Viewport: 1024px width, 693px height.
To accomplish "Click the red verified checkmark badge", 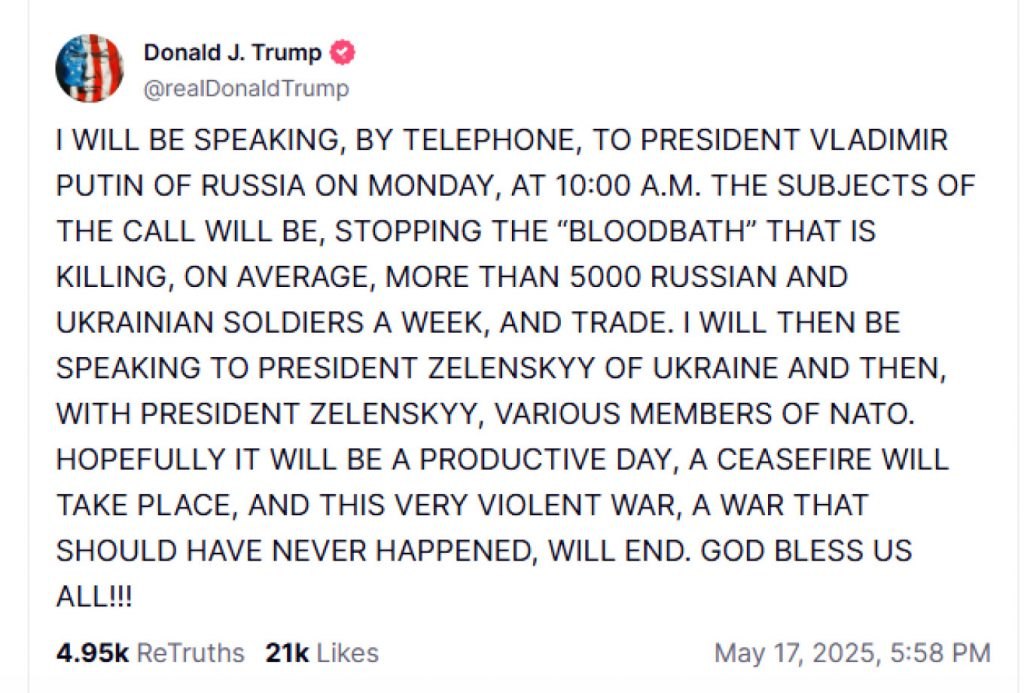I will [x=342, y=53].
